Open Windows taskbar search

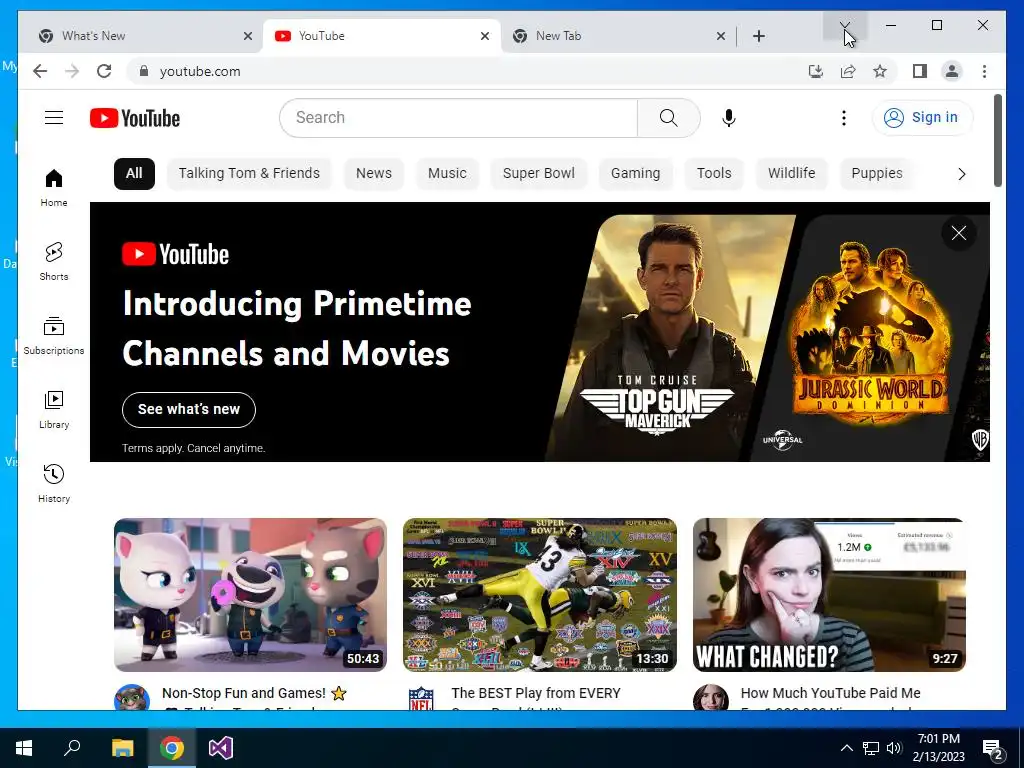point(72,748)
